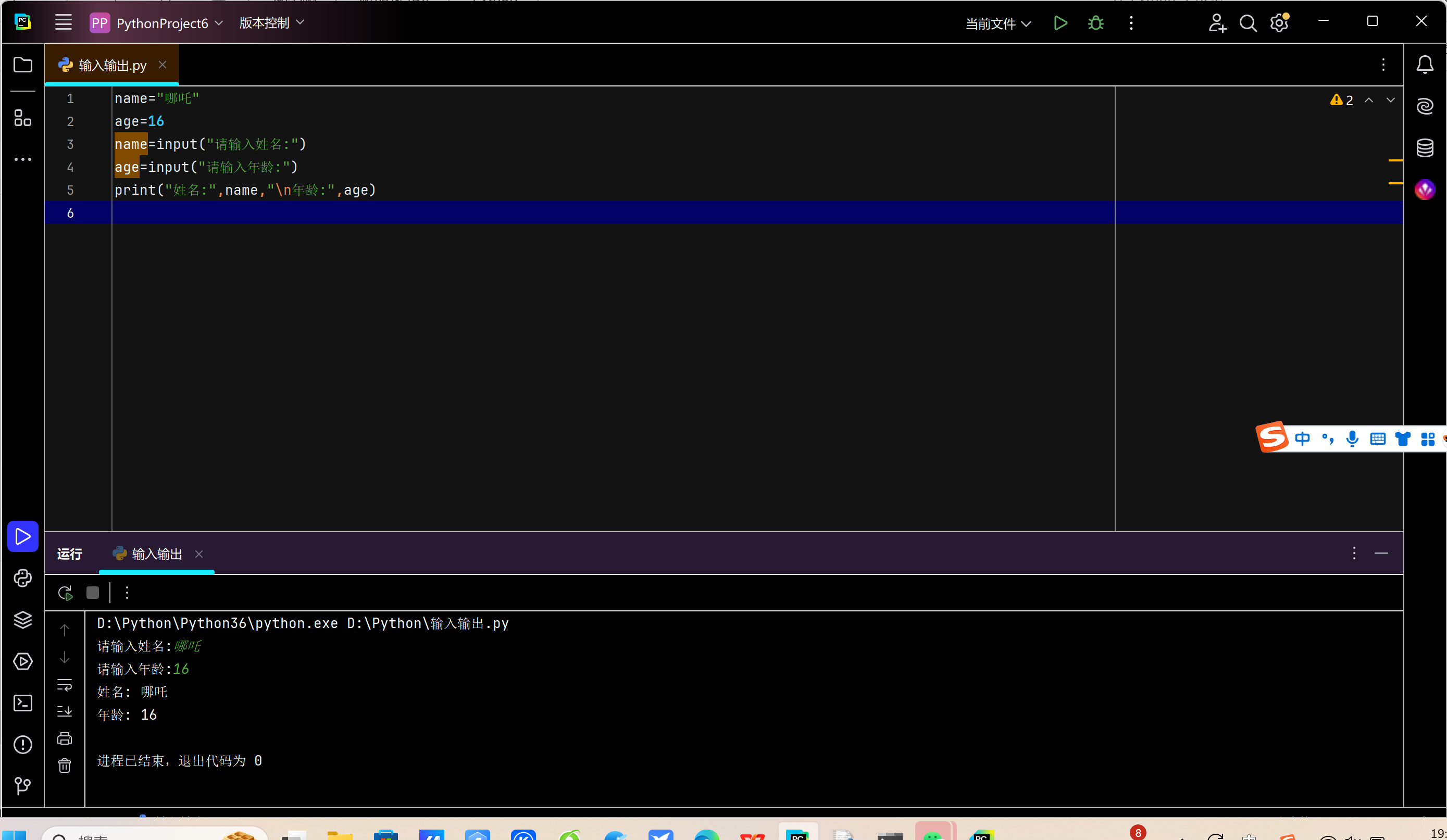Open the Problems tool window icon

(x=22, y=745)
